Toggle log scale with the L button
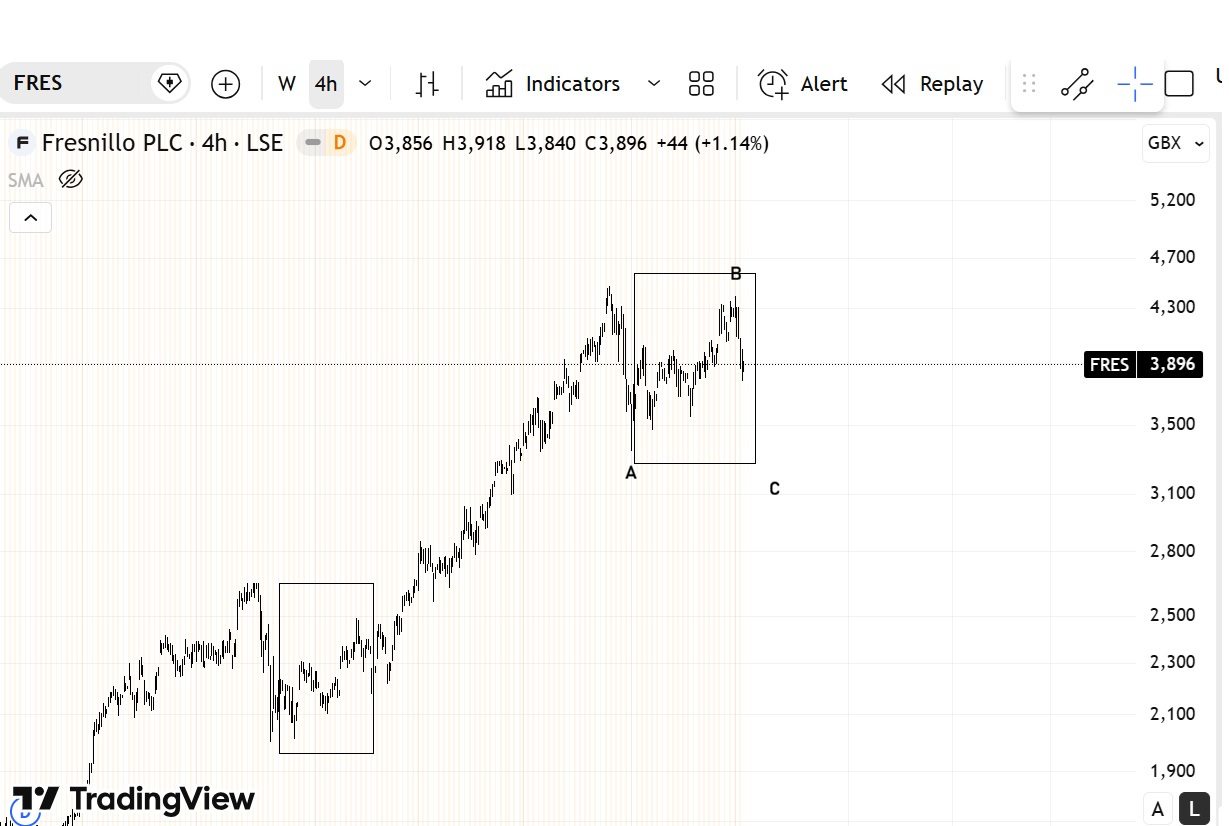Image resolution: width=1229 pixels, height=826 pixels. coord(1194,809)
